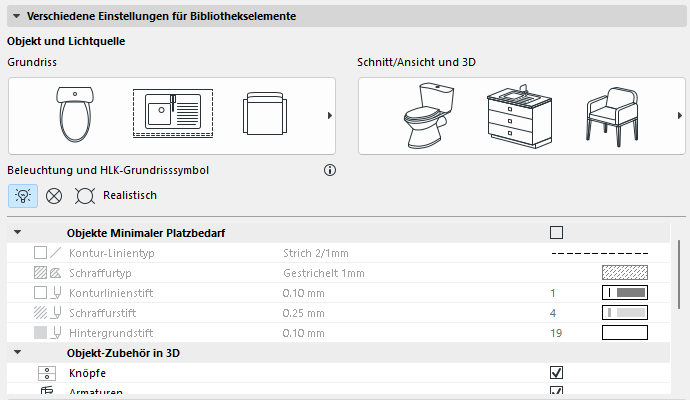Collapse Verschiedene Einstellungen für Bibliothekselemente panel
690x400 pixels.
(x=16, y=17)
